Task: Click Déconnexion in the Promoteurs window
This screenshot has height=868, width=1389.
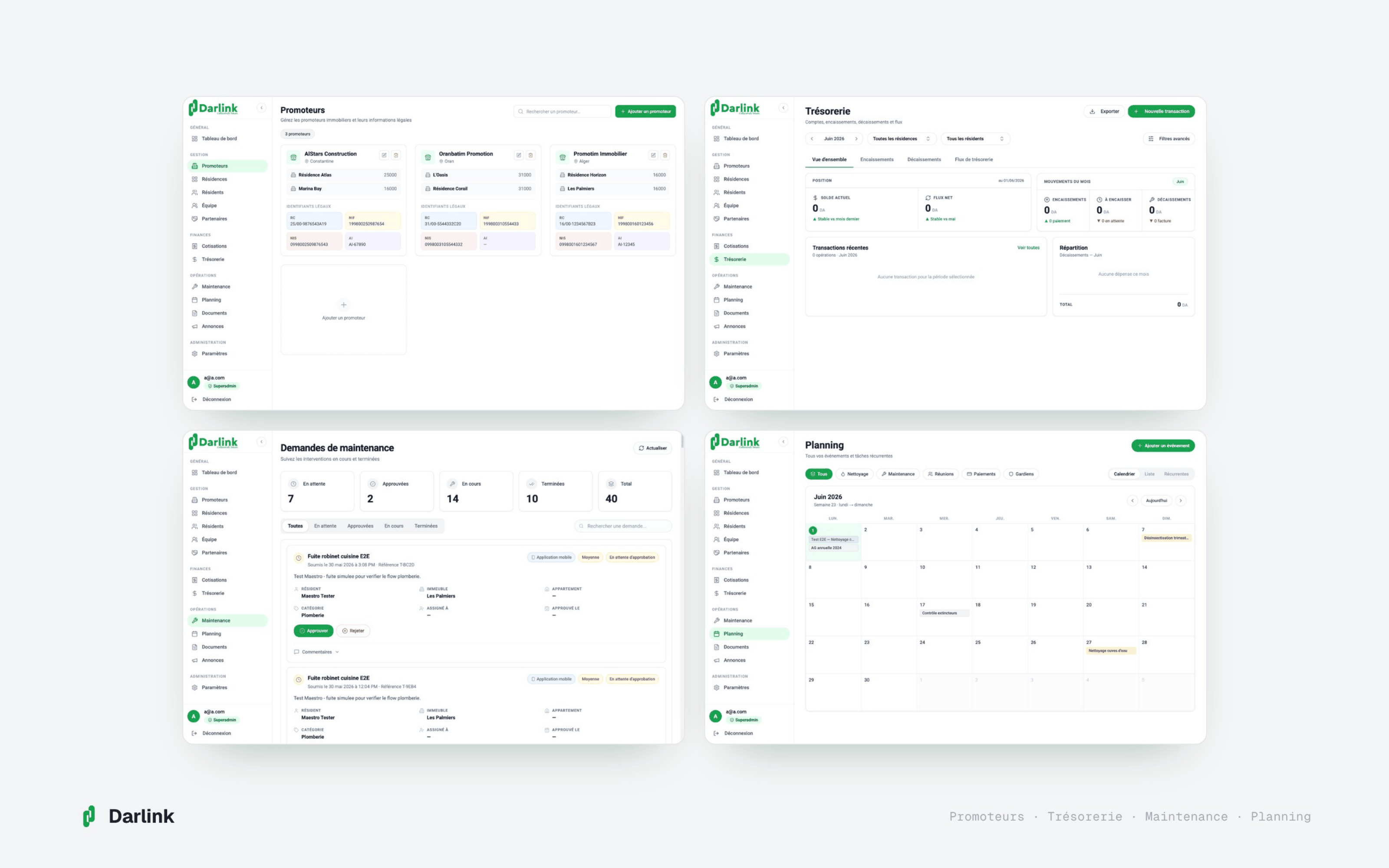Action: (211, 399)
